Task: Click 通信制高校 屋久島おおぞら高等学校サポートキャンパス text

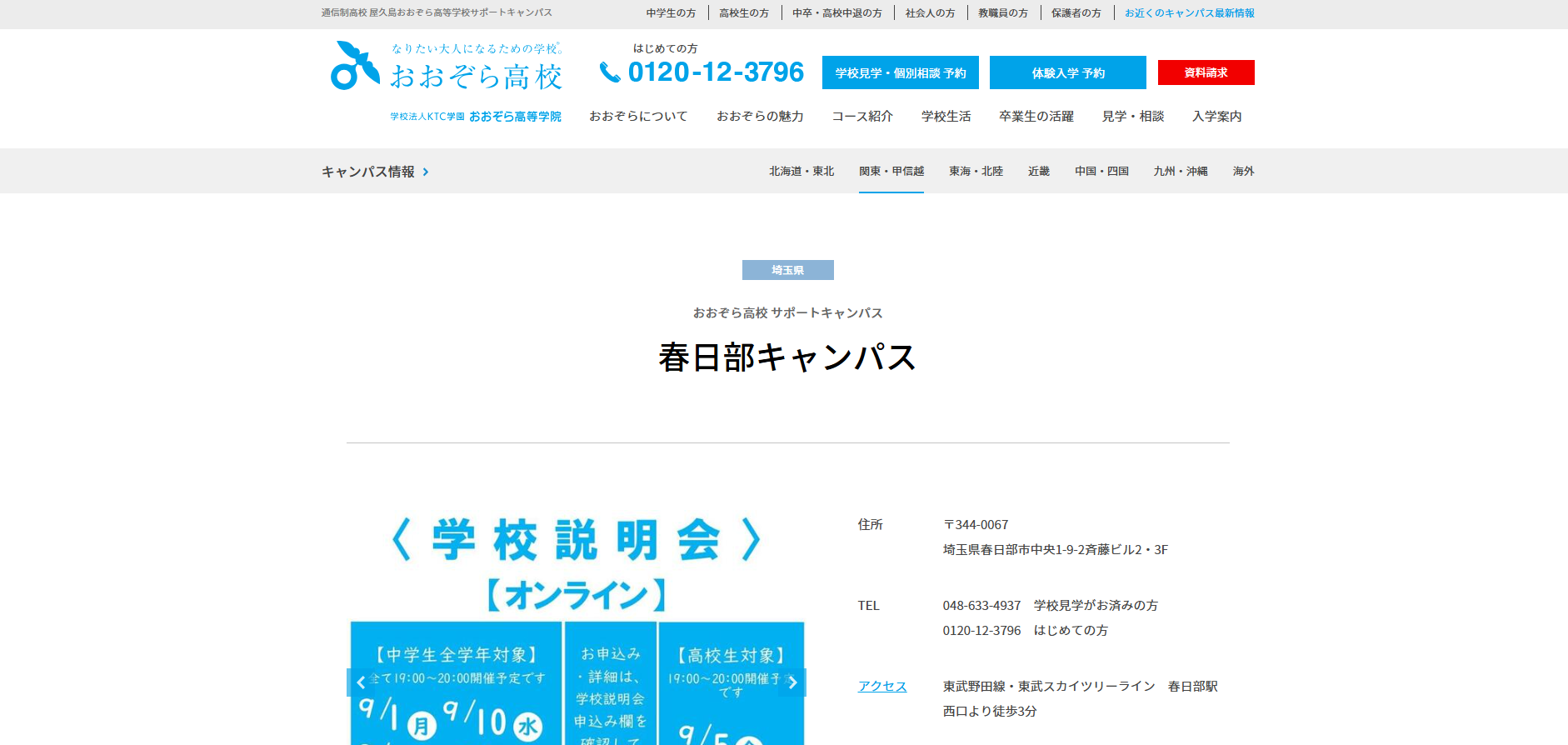Action: point(437,12)
